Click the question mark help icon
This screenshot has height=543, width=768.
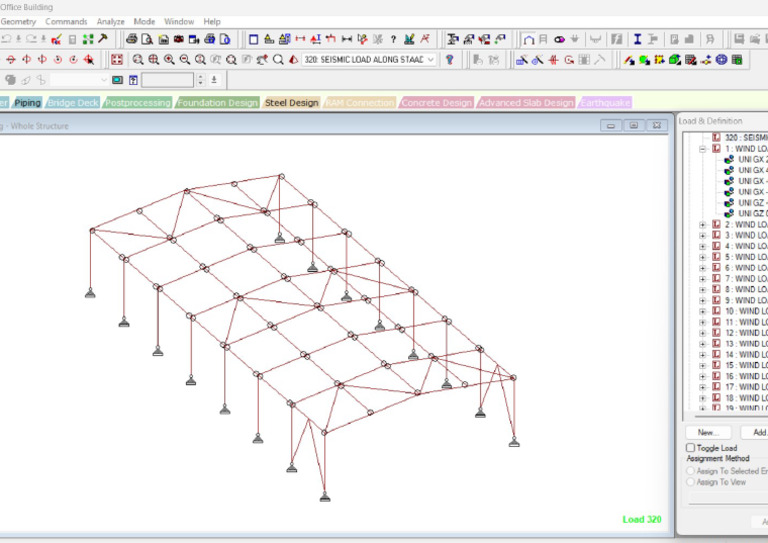coord(393,40)
